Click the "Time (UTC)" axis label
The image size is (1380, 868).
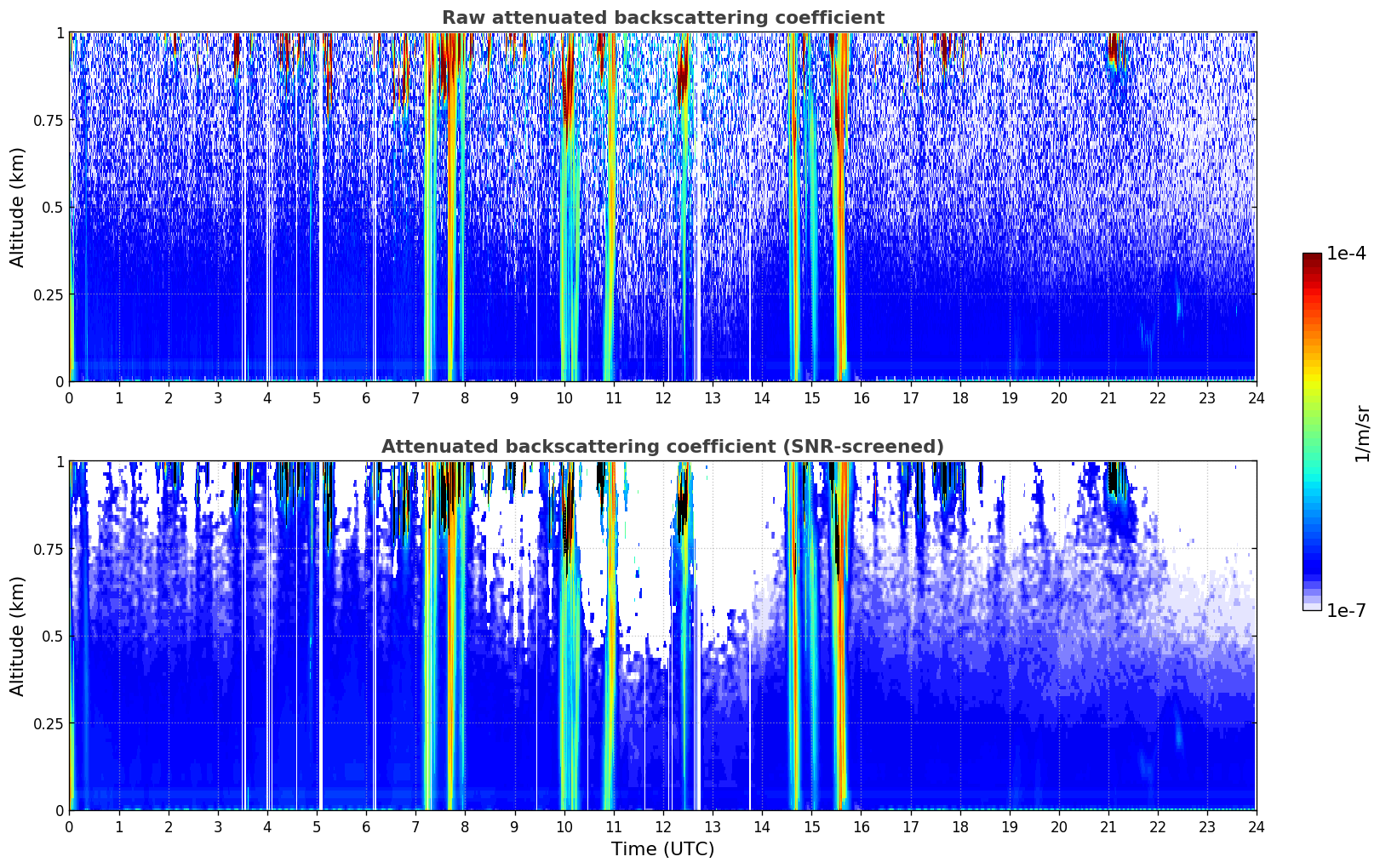click(662, 849)
